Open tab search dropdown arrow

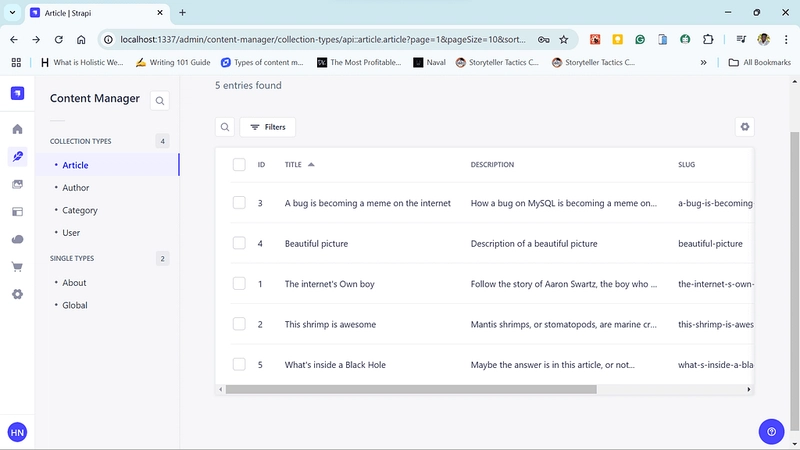pos(12,13)
